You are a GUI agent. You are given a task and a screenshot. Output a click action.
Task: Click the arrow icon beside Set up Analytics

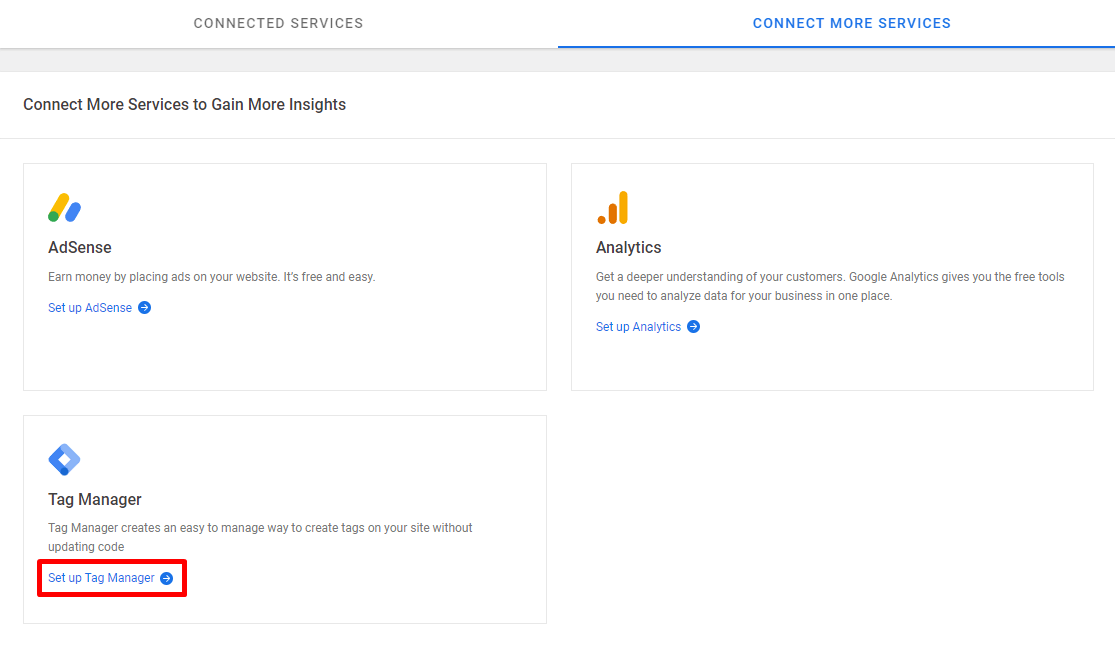click(693, 327)
